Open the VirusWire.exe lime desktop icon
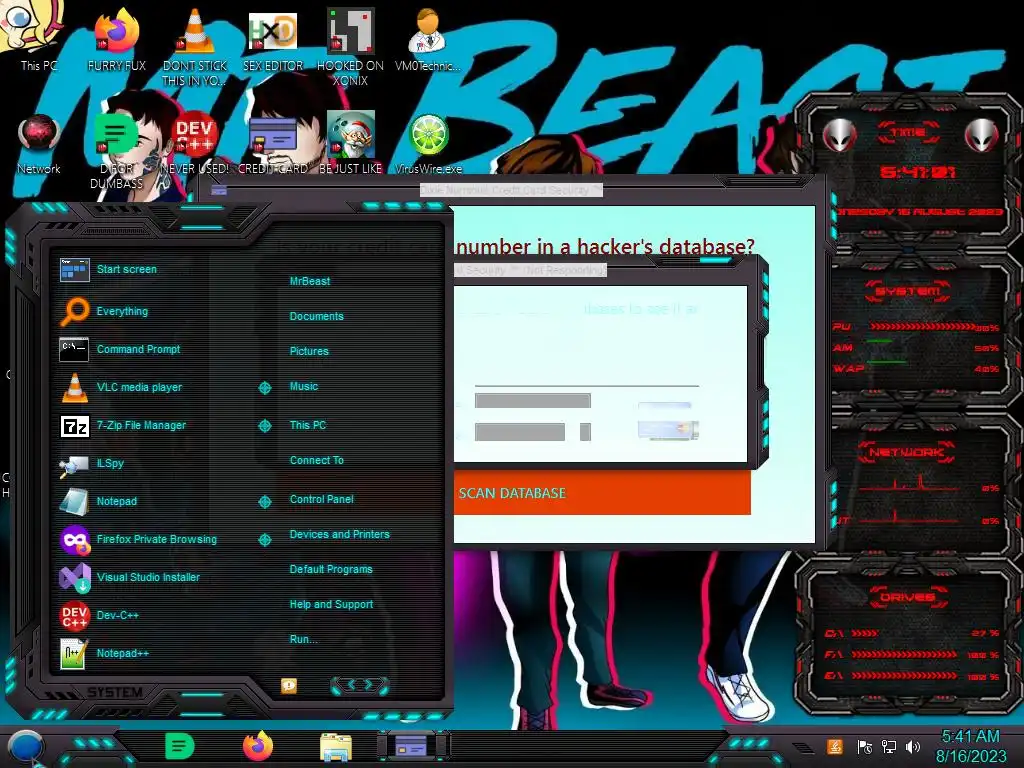1024x768 pixels. [x=428, y=144]
